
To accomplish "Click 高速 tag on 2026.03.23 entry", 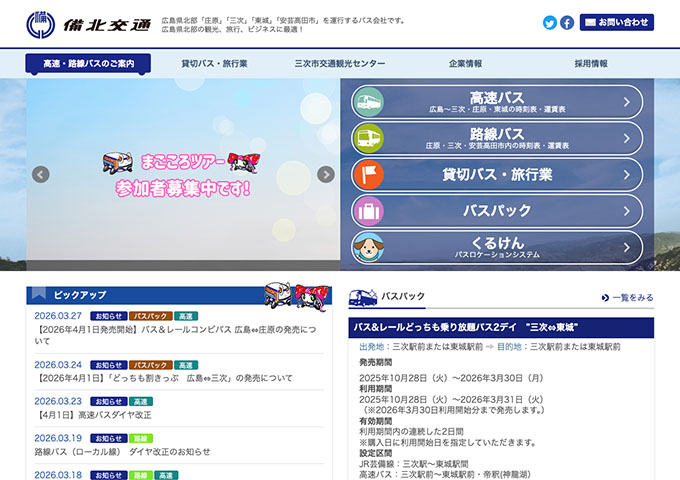I will tap(141, 402).
